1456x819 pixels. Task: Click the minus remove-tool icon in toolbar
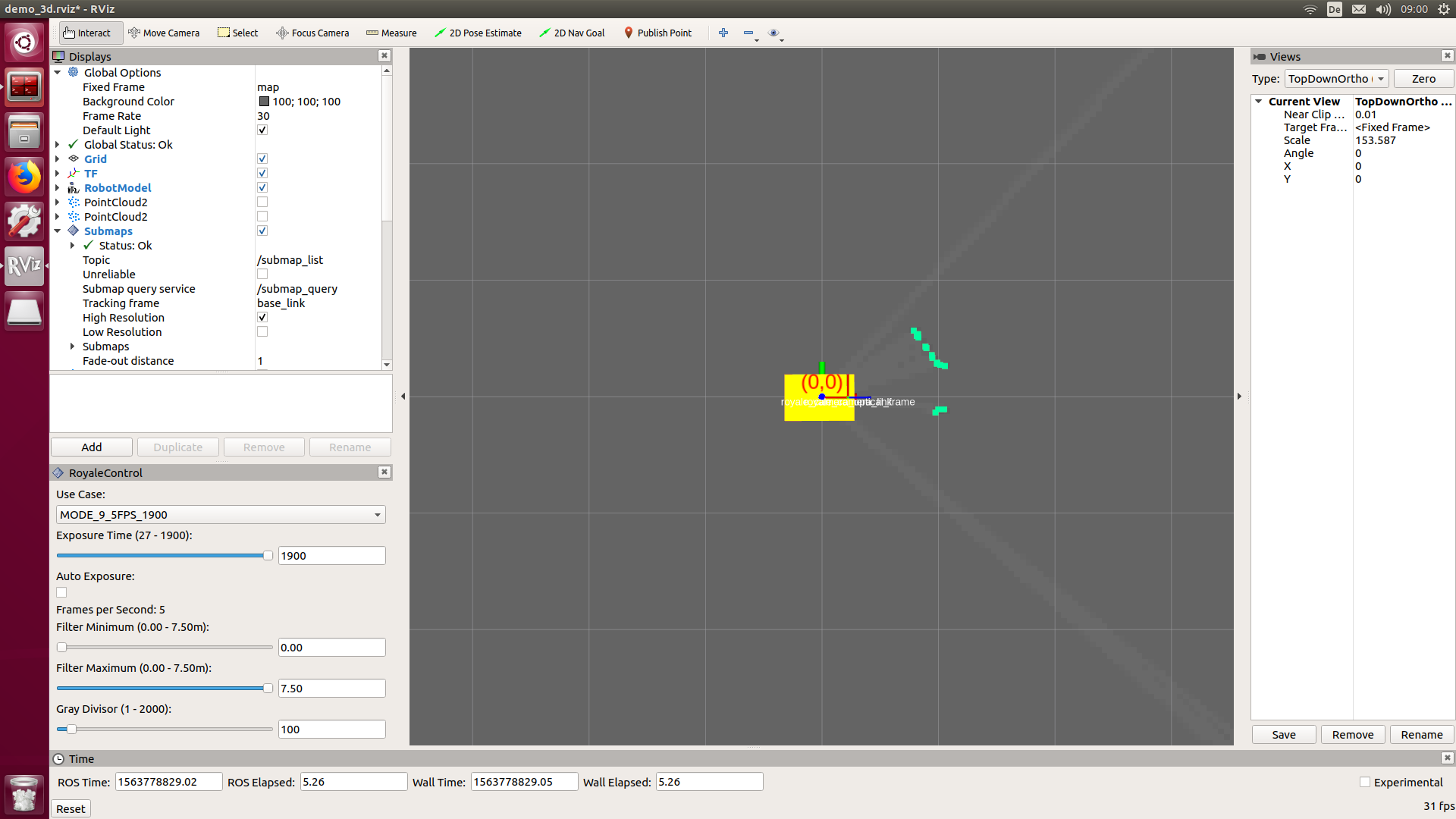coord(748,33)
